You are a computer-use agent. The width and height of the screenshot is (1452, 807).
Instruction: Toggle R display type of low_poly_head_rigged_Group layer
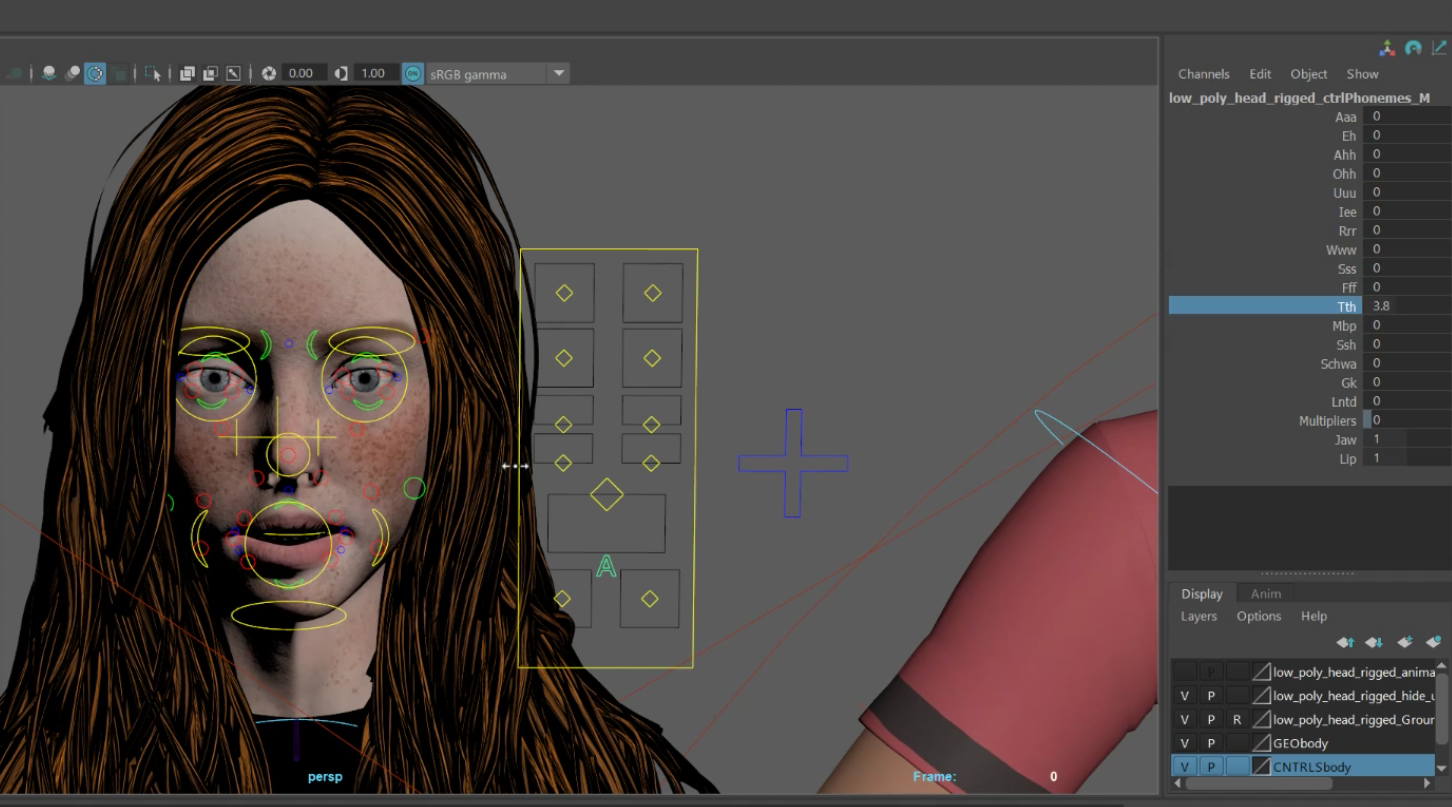[1237, 720]
